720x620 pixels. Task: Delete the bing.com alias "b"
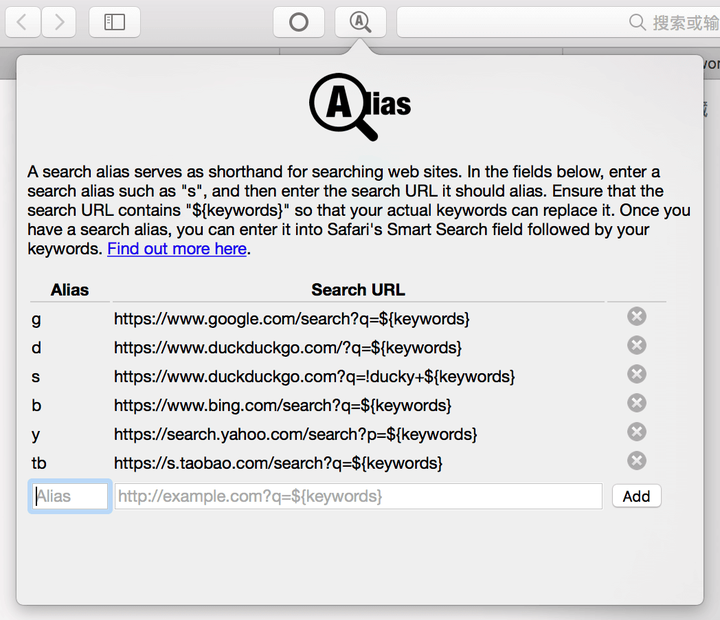(x=637, y=403)
